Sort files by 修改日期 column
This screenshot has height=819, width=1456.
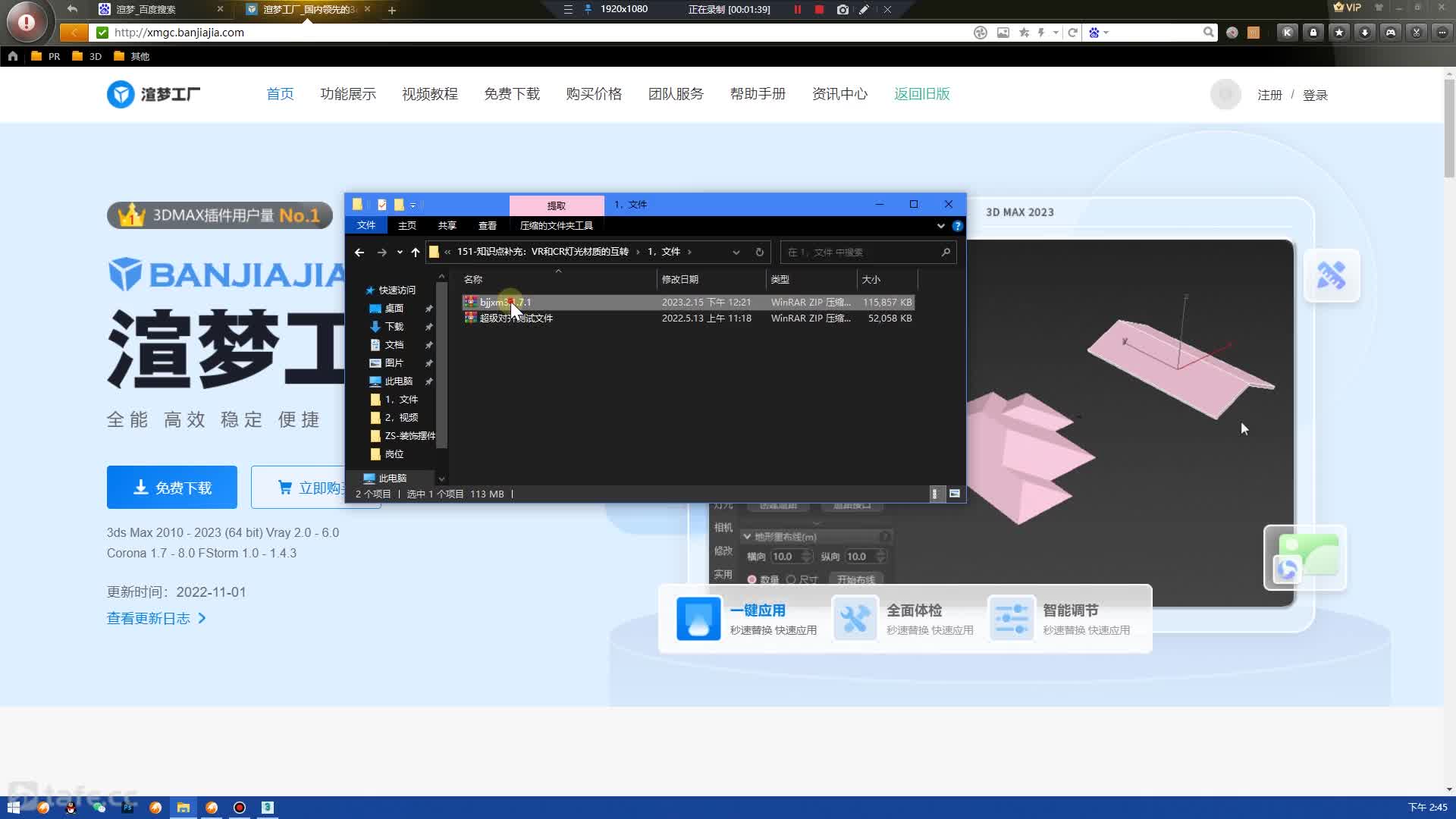click(x=711, y=280)
